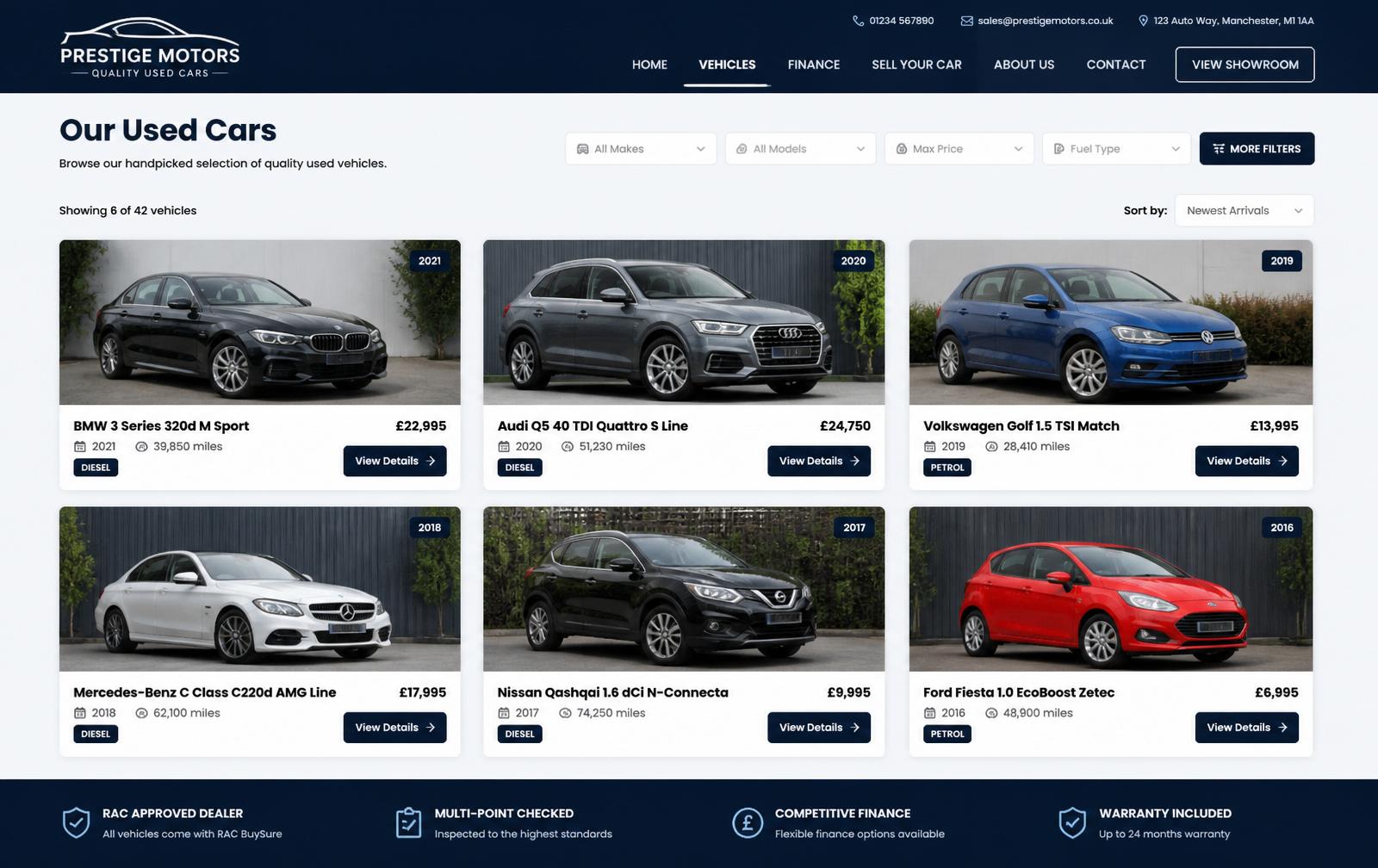Click the filter sliders icon in More Filters

tap(1219, 149)
